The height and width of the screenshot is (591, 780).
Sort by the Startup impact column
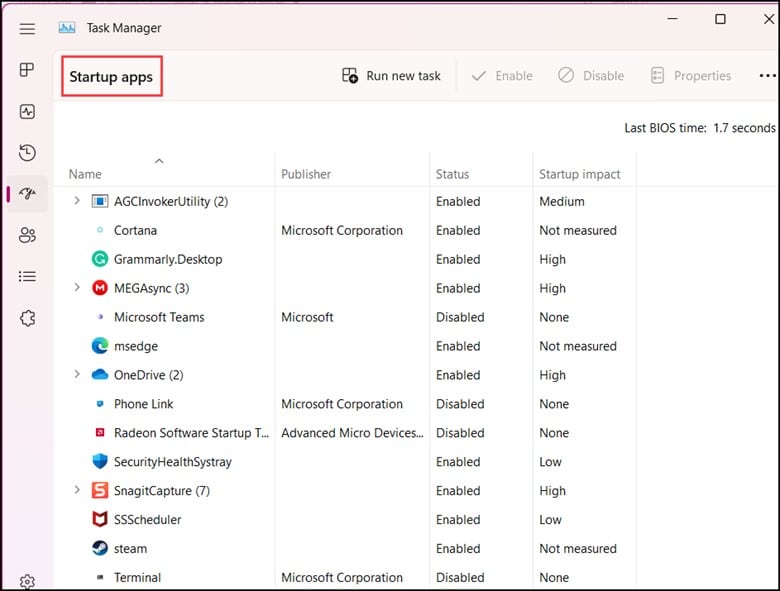pyautogui.click(x=580, y=174)
